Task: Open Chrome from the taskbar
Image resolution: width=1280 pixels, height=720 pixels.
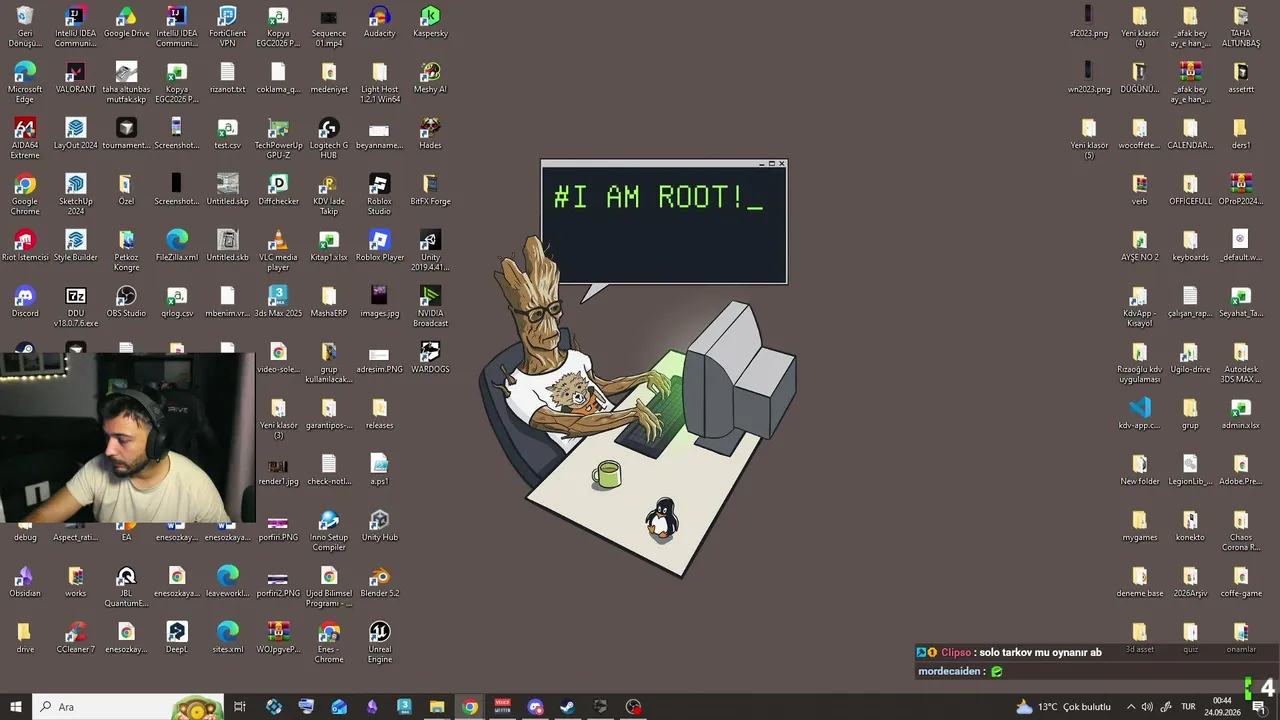Action: (470, 707)
